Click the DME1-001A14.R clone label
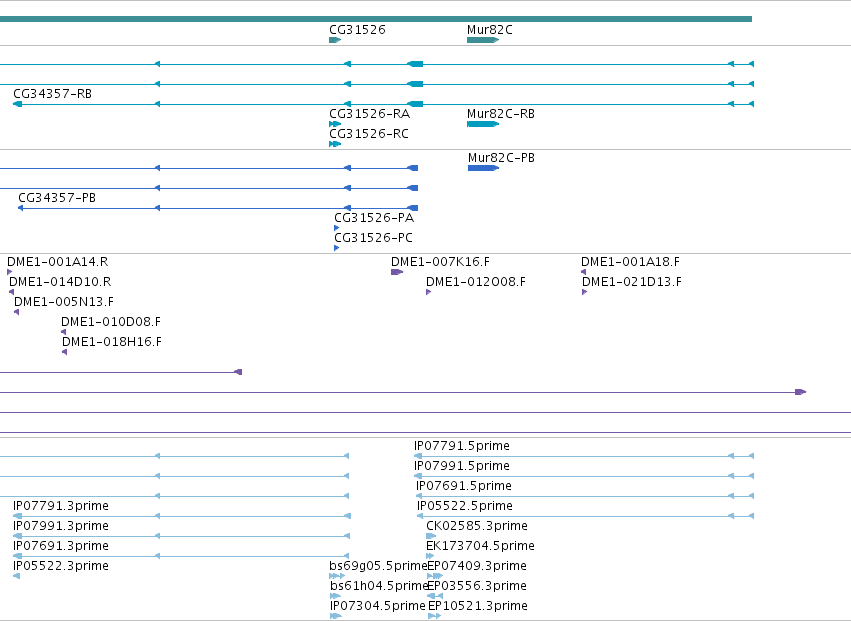This screenshot has height=621, width=851. tap(58, 262)
